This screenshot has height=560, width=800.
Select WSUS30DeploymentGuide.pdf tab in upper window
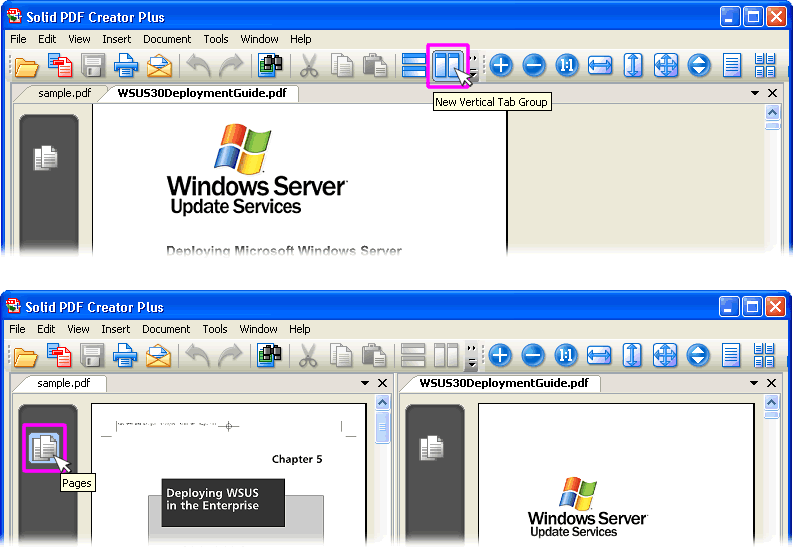pos(202,93)
